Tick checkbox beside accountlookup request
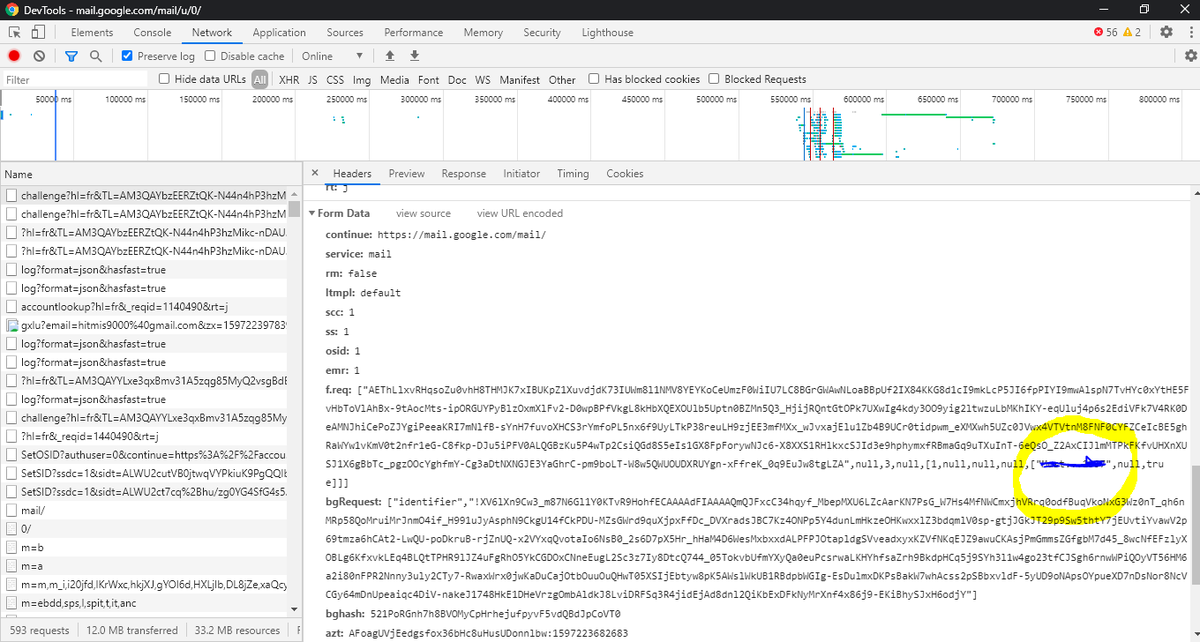Viewport: 1200px width, 642px height. pos(12,307)
